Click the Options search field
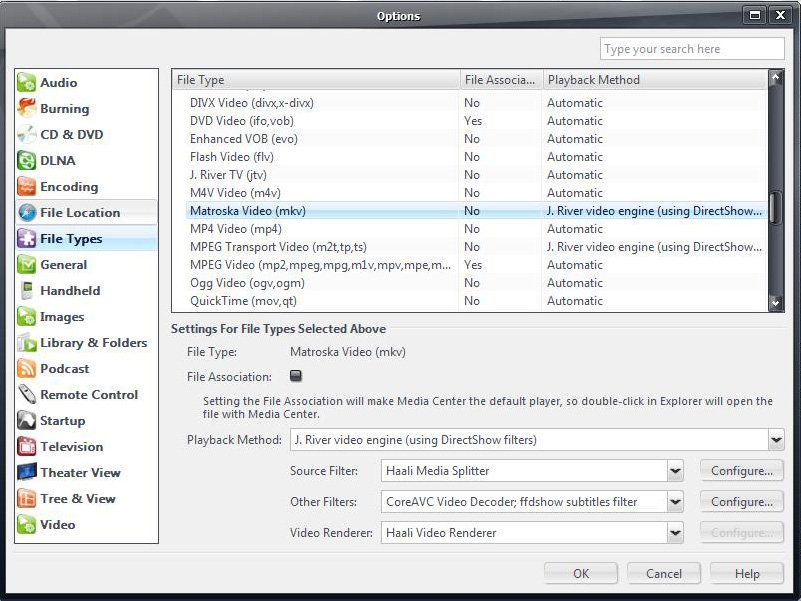The height and width of the screenshot is (601, 801). pos(692,49)
